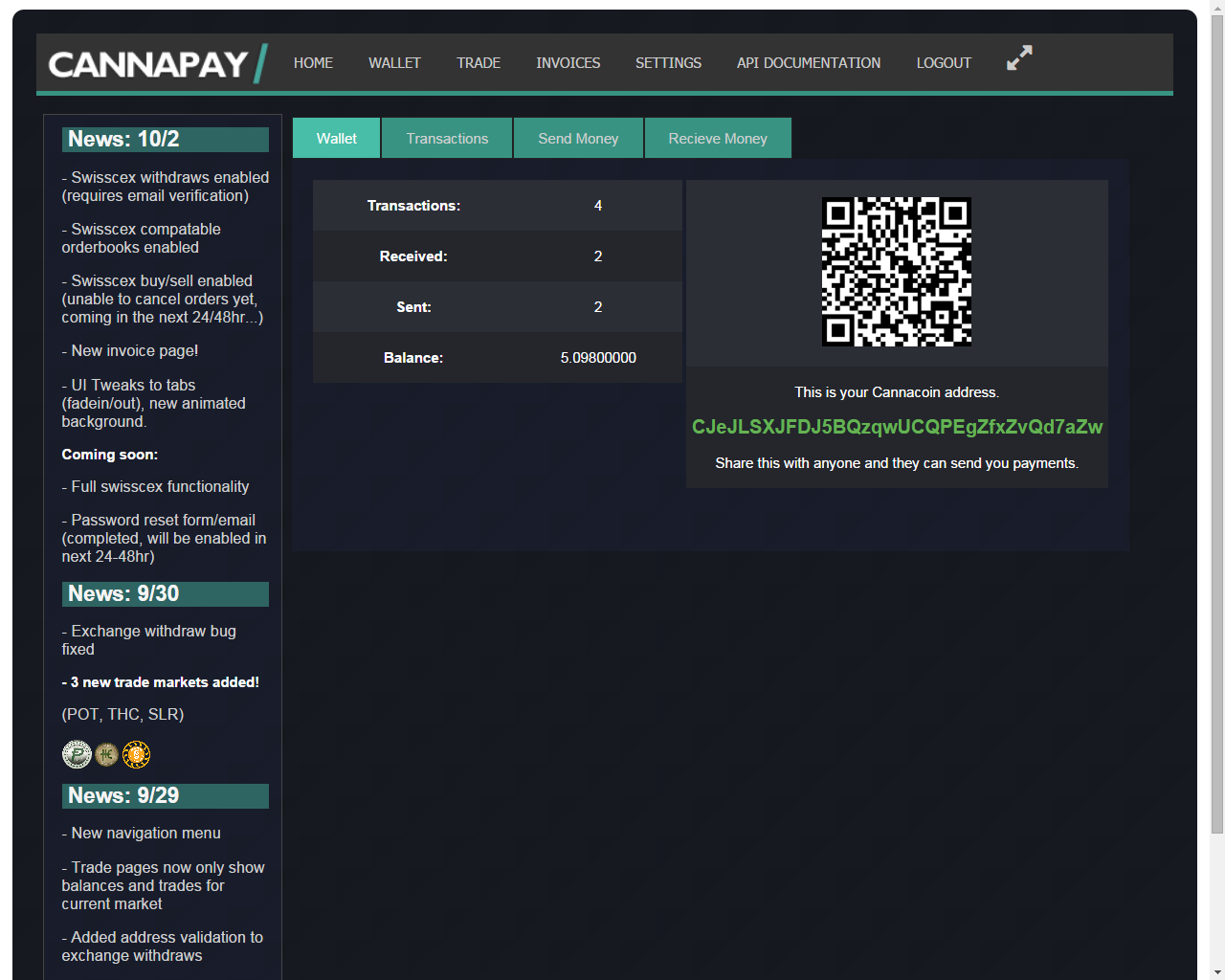Go to the TRADE page

coord(479,63)
